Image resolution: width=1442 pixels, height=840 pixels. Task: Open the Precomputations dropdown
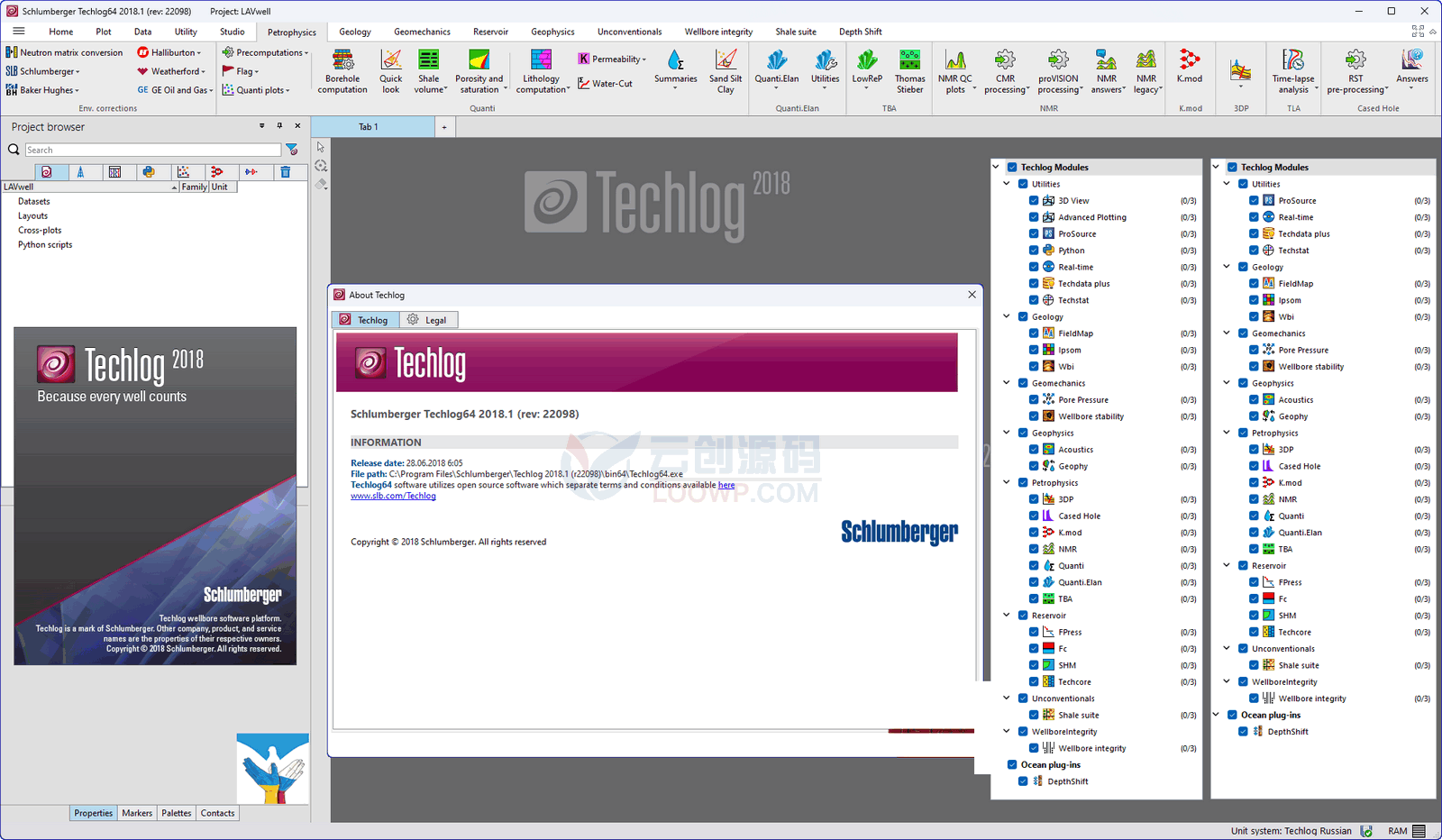point(266,52)
